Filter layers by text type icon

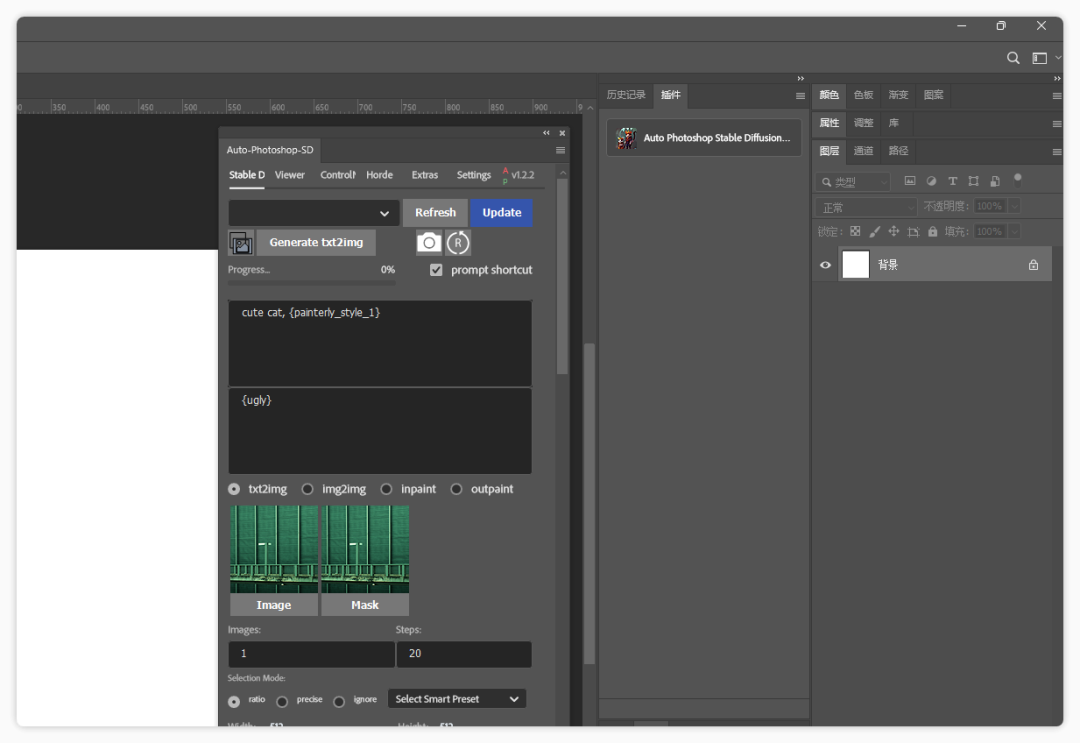pyautogui.click(x=952, y=181)
